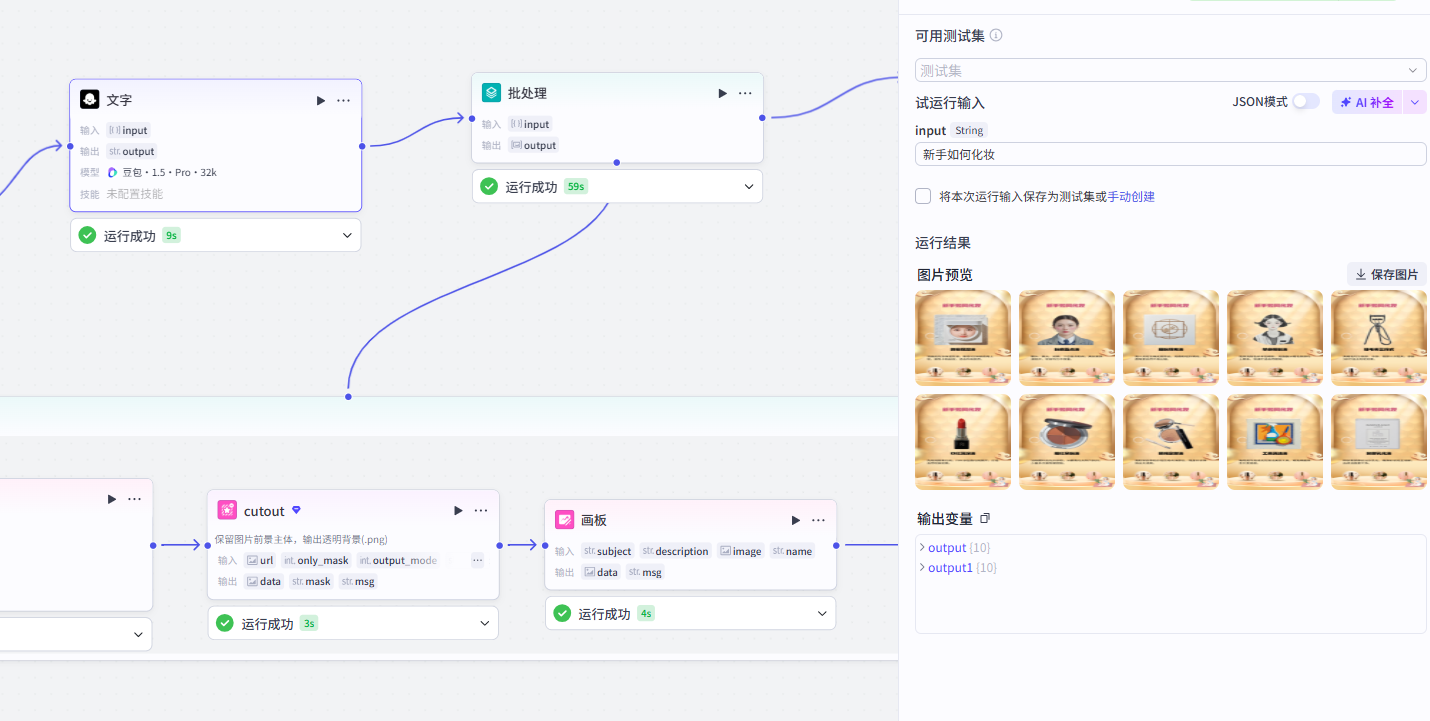Click the output tag in 文字 node
The height and width of the screenshot is (721, 1430).
coord(131,151)
